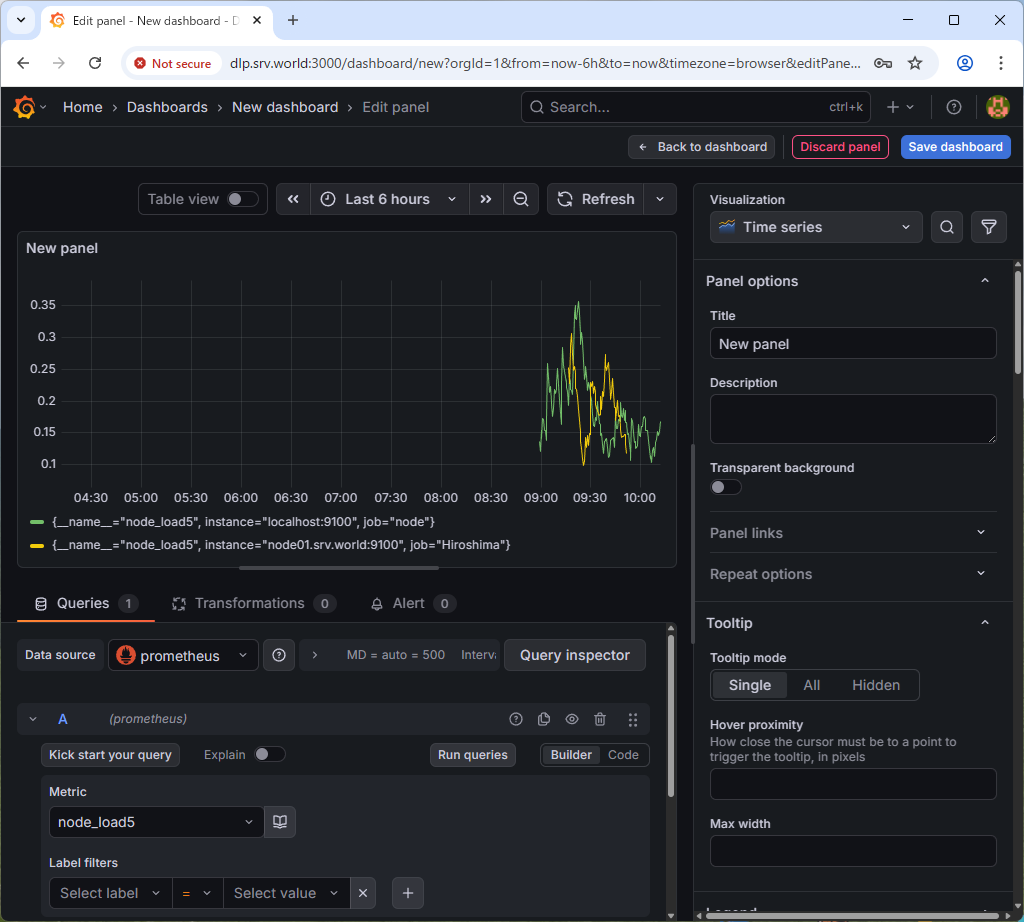Open the refresh interval dropdown arrow
The height and width of the screenshot is (922, 1024).
click(660, 199)
